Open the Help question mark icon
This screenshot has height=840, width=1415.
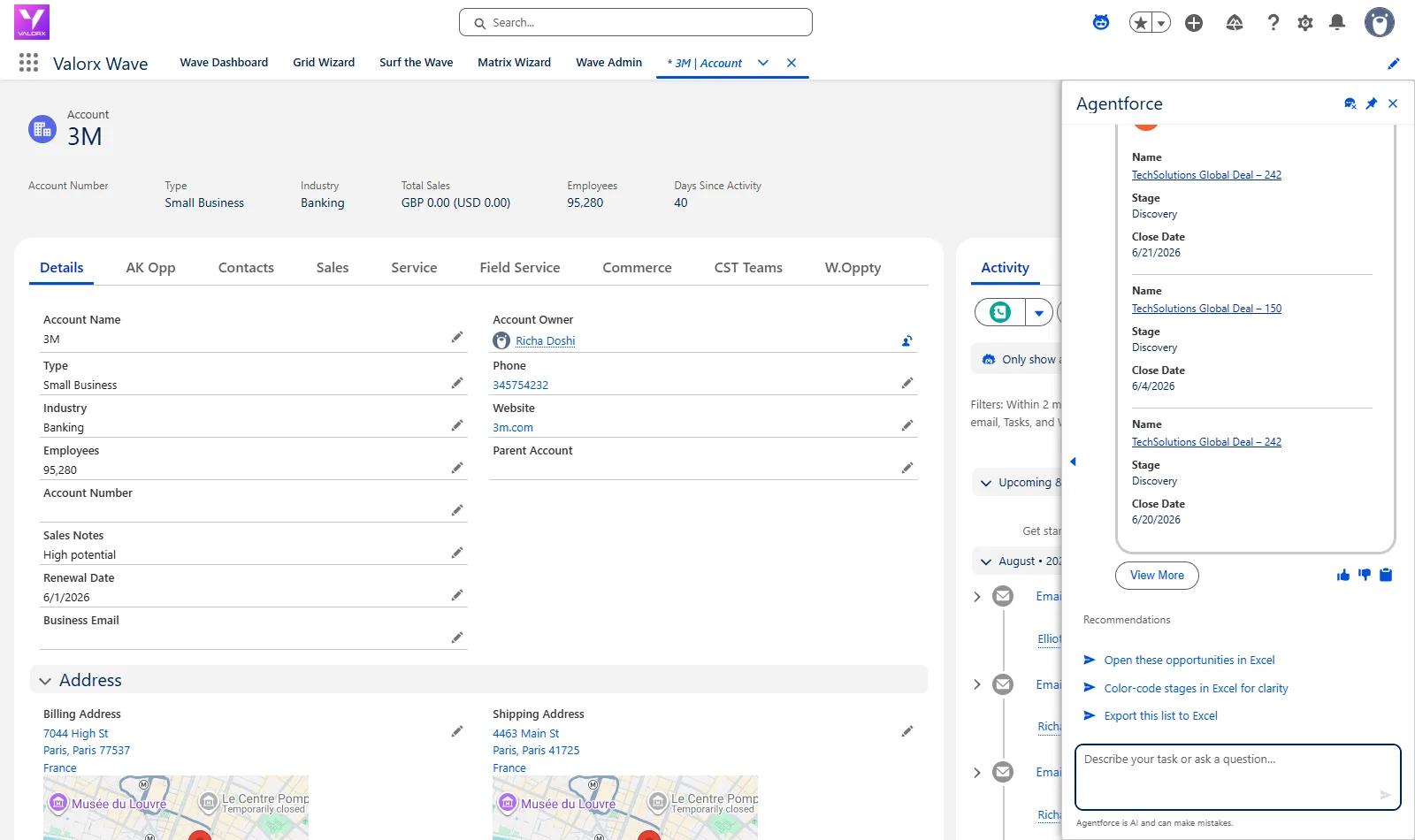tap(1273, 23)
